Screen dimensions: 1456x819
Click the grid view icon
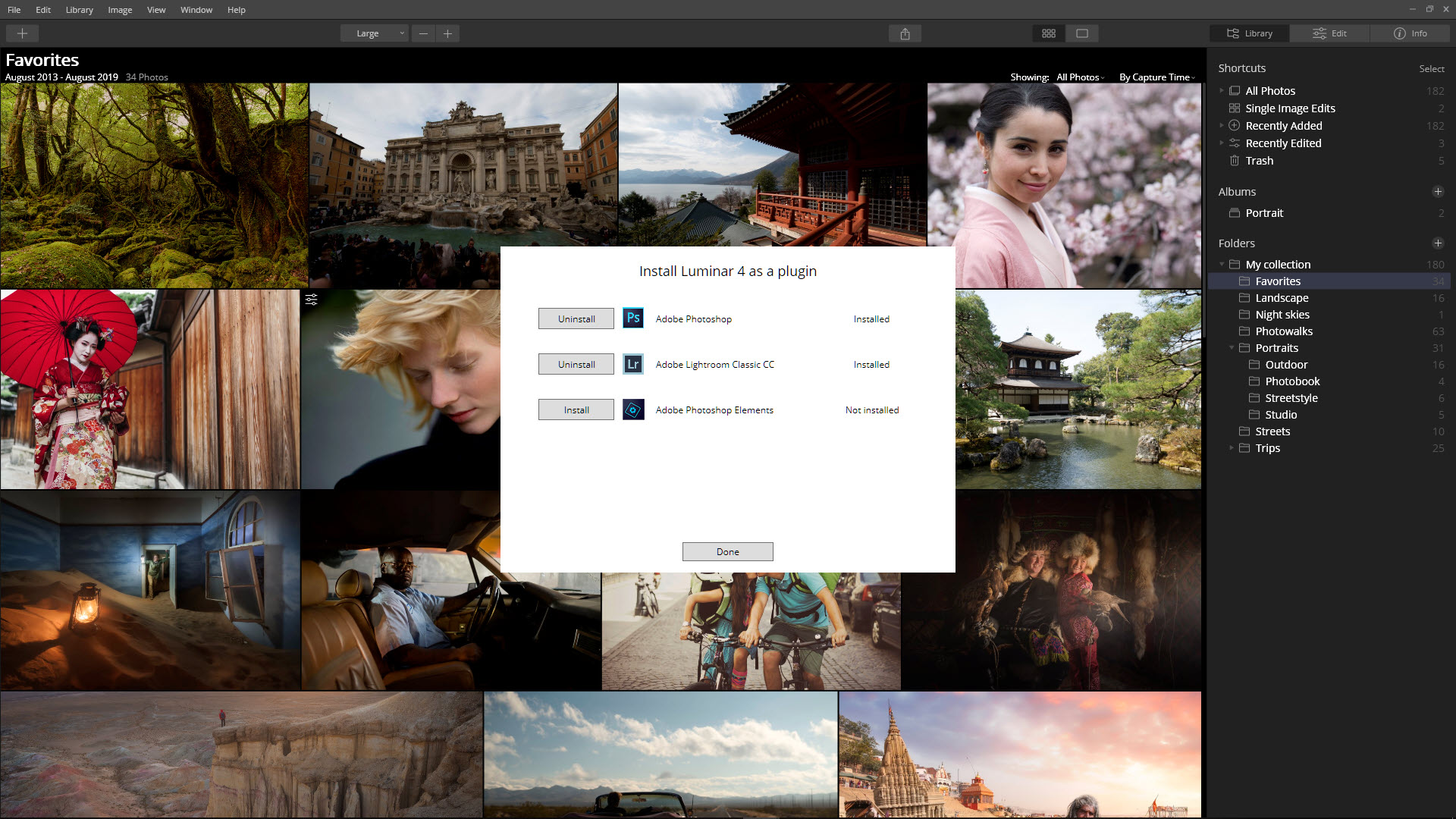[1049, 33]
